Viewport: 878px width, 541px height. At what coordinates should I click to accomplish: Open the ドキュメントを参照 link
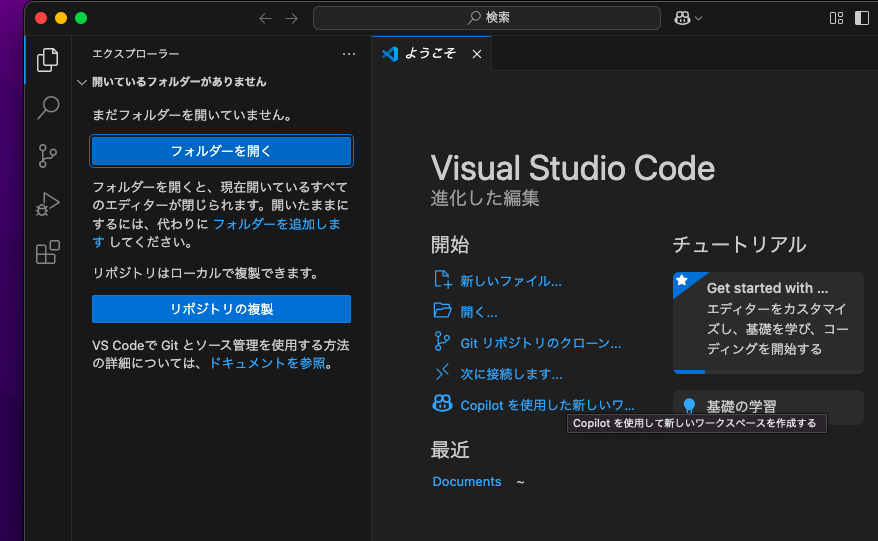click(x=267, y=363)
